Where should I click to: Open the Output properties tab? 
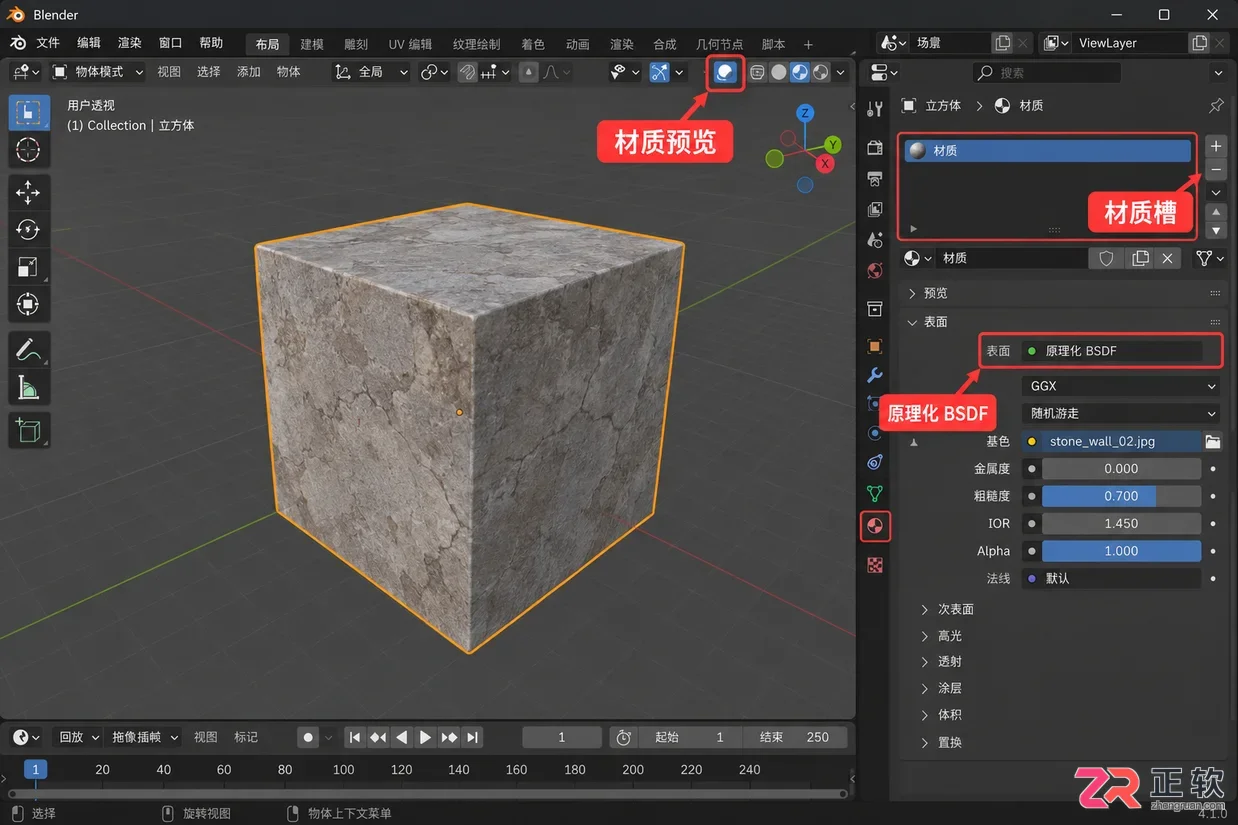click(875, 179)
